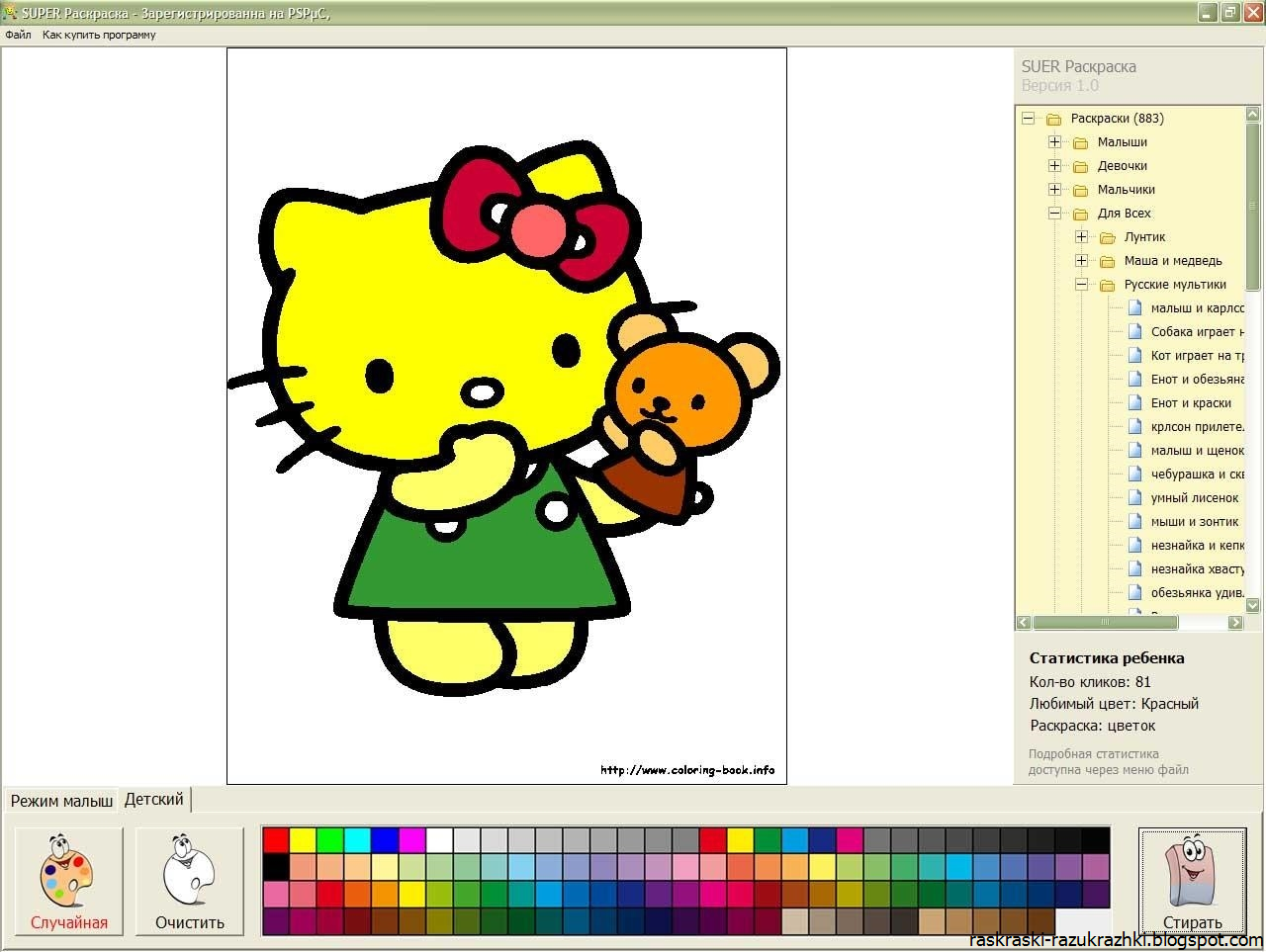The image size is (1266, 952).
Task: Collapse the Раскраски (883) root node
Action: coord(1028,119)
